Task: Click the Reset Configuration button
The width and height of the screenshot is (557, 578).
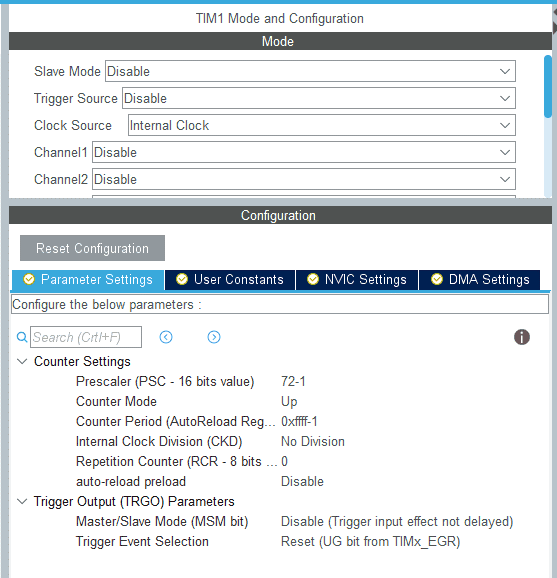Action: (x=93, y=248)
